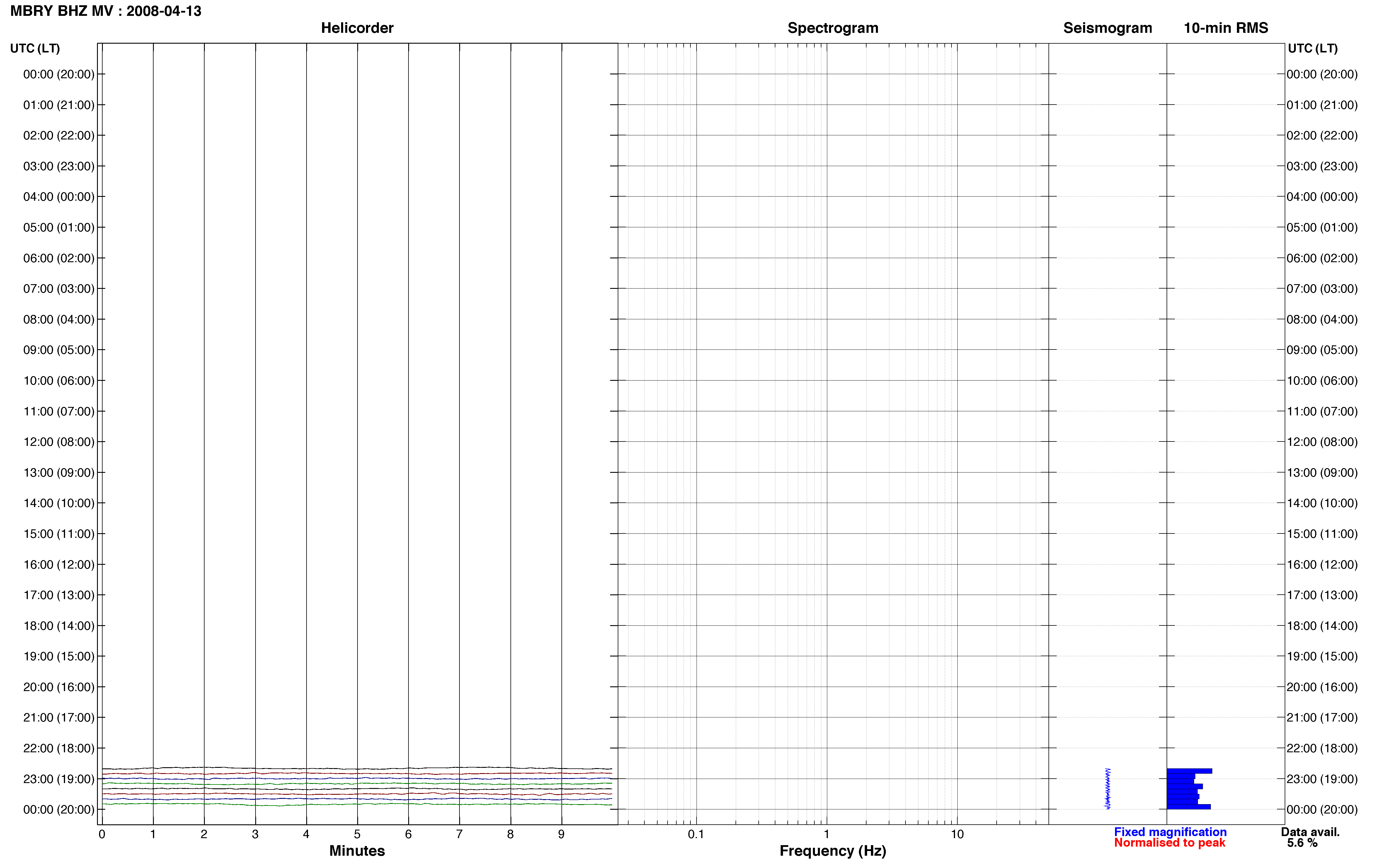Select the red 'Normalised to peak' legend text
The image size is (1389, 868).
(x=1170, y=843)
